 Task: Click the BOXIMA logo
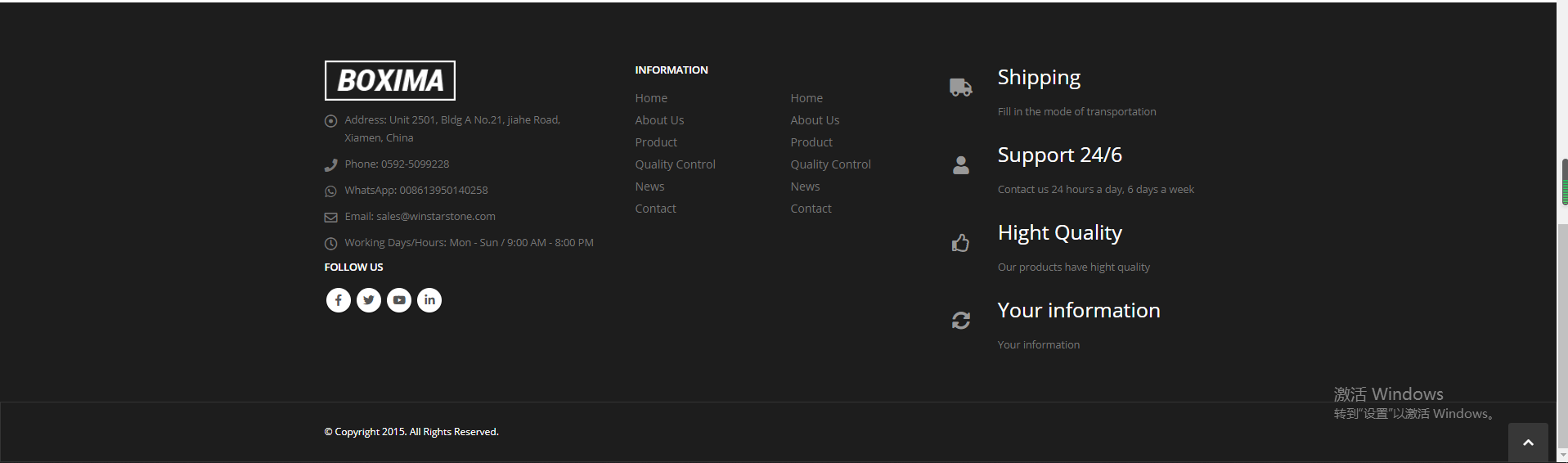[x=390, y=80]
